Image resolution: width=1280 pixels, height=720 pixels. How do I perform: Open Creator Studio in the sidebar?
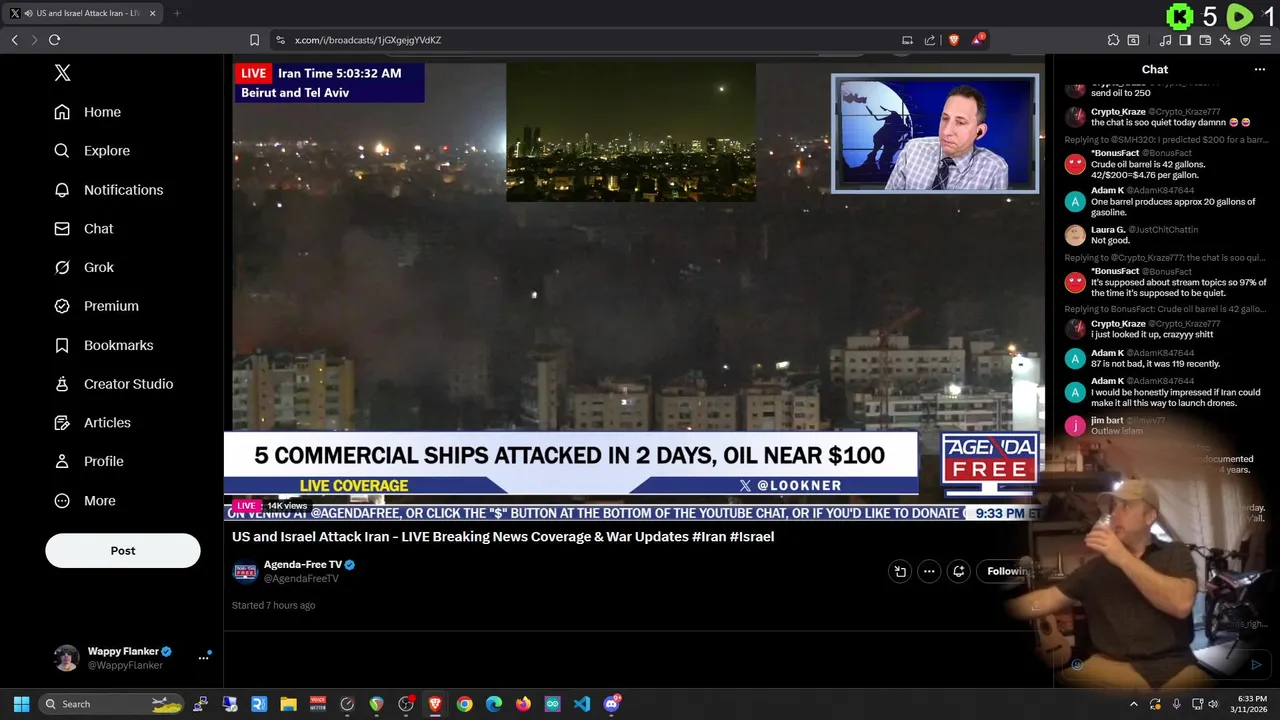[x=114, y=384]
